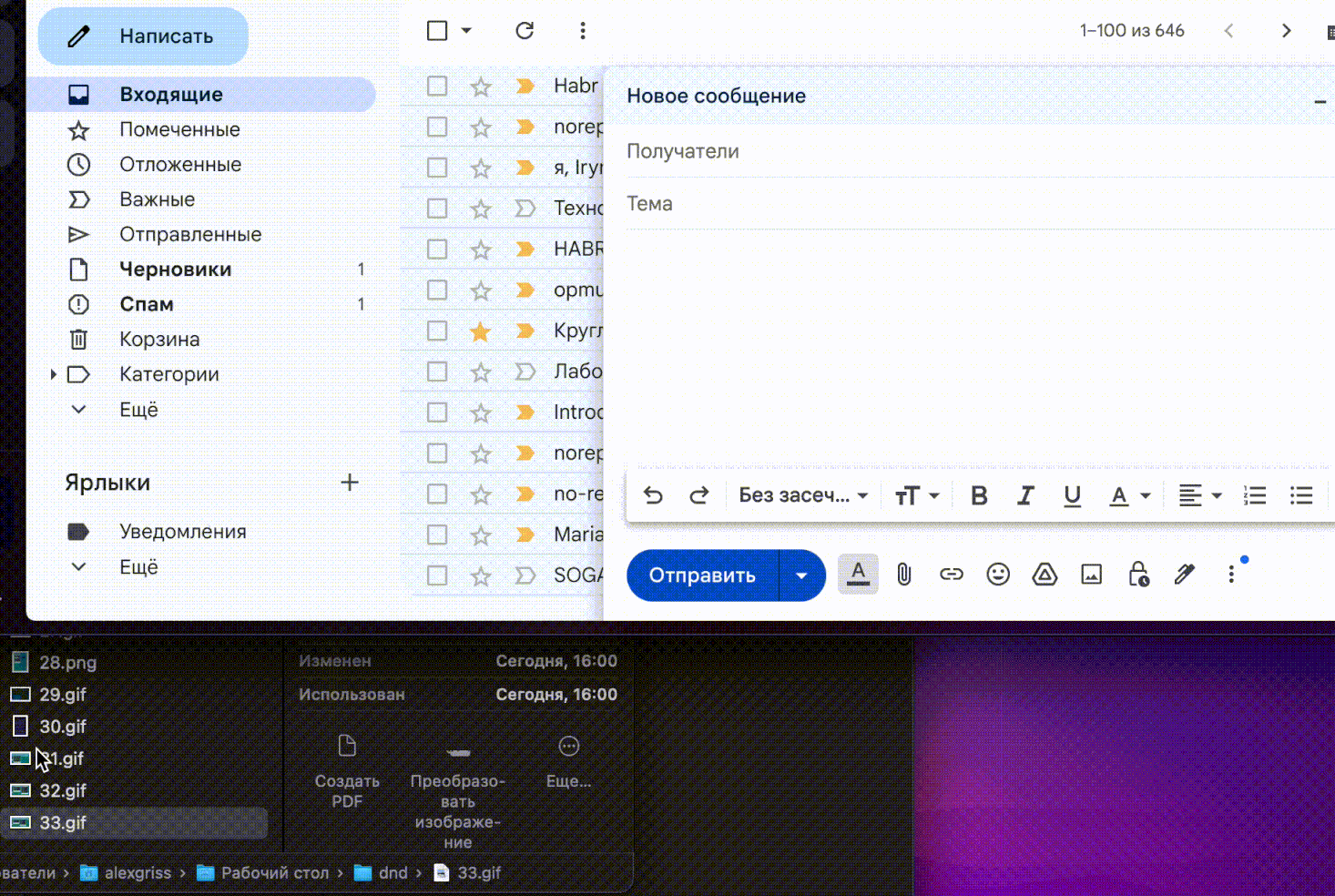The width and height of the screenshot is (1335, 896).
Task: Insert a link using the chain icon
Action: pyautogui.click(x=951, y=575)
